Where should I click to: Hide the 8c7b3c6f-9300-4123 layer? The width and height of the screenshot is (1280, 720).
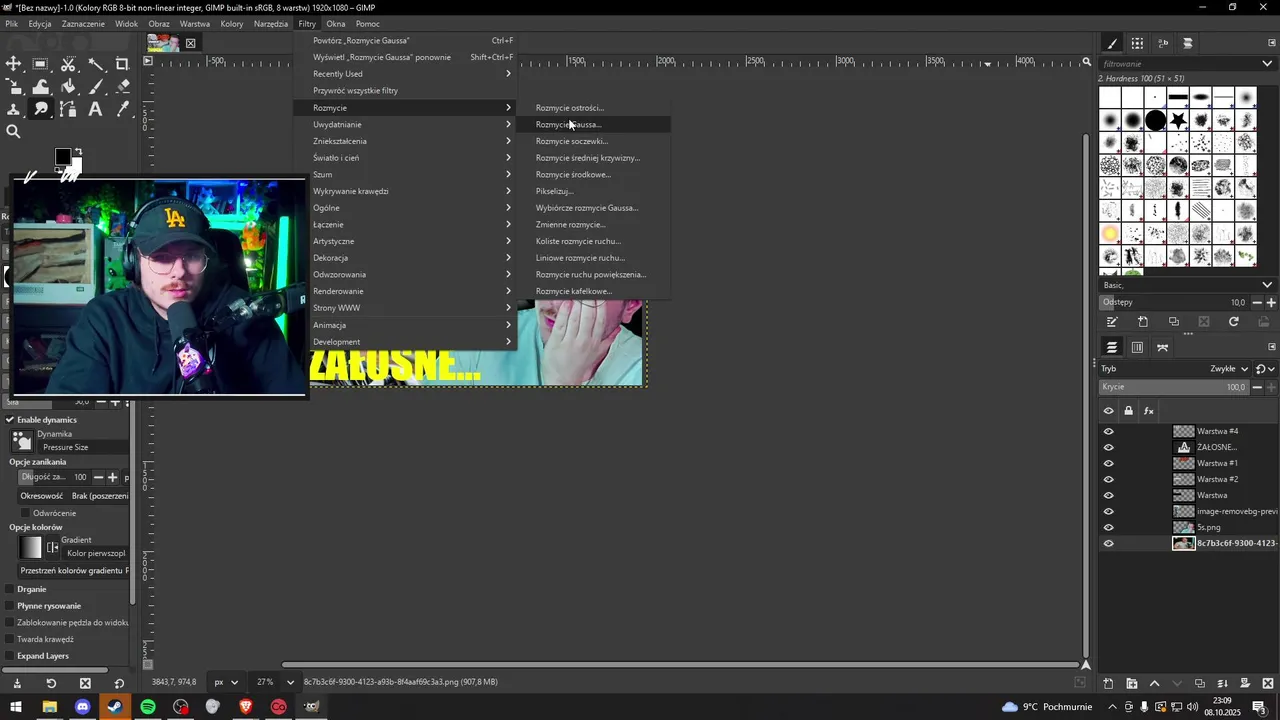tap(1108, 543)
